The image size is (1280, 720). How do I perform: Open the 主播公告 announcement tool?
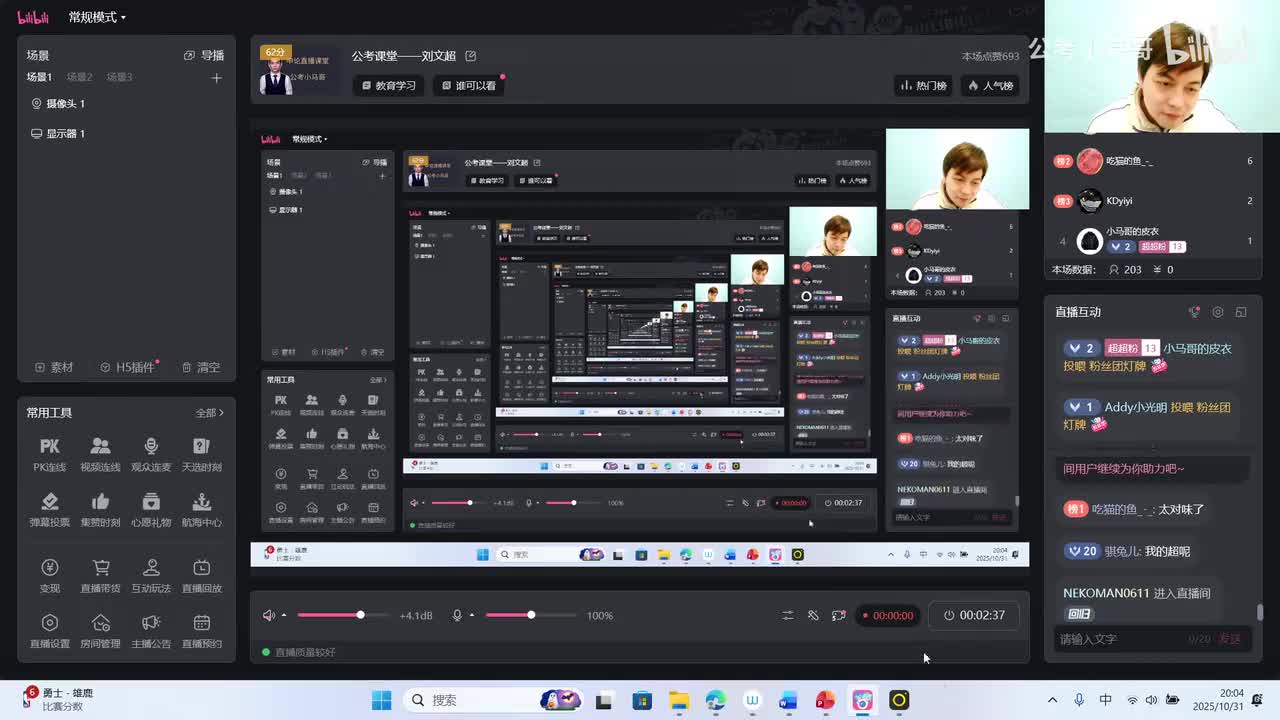151,631
